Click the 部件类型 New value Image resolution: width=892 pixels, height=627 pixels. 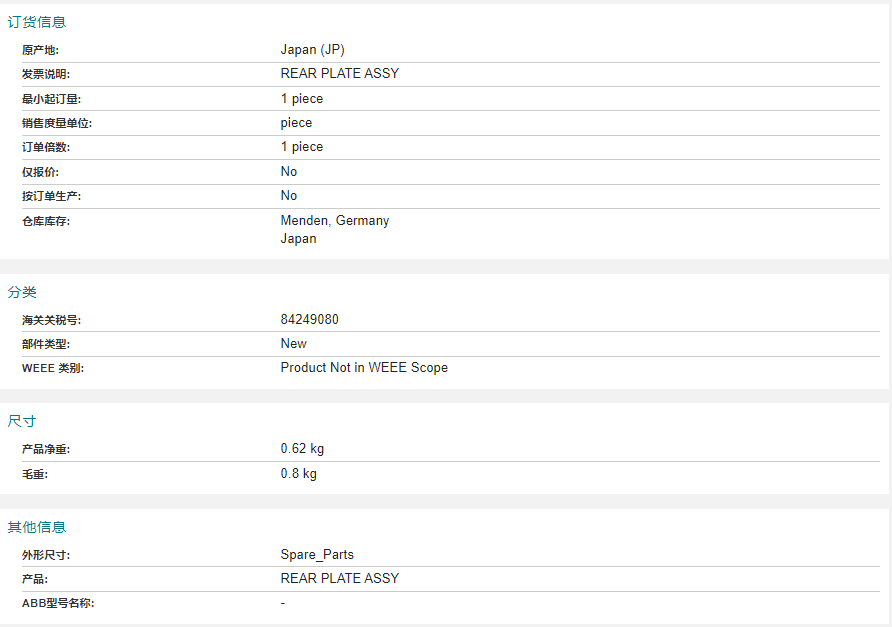(294, 344)
